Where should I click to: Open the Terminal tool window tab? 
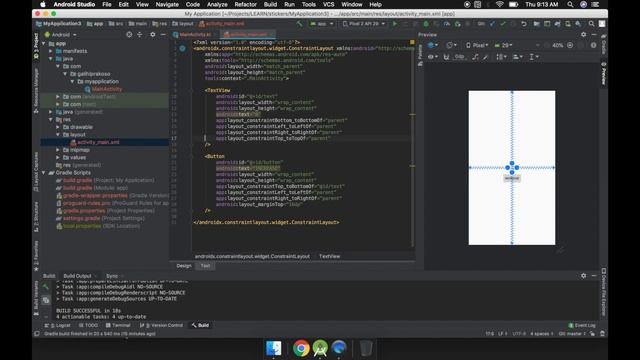[118, 325]
